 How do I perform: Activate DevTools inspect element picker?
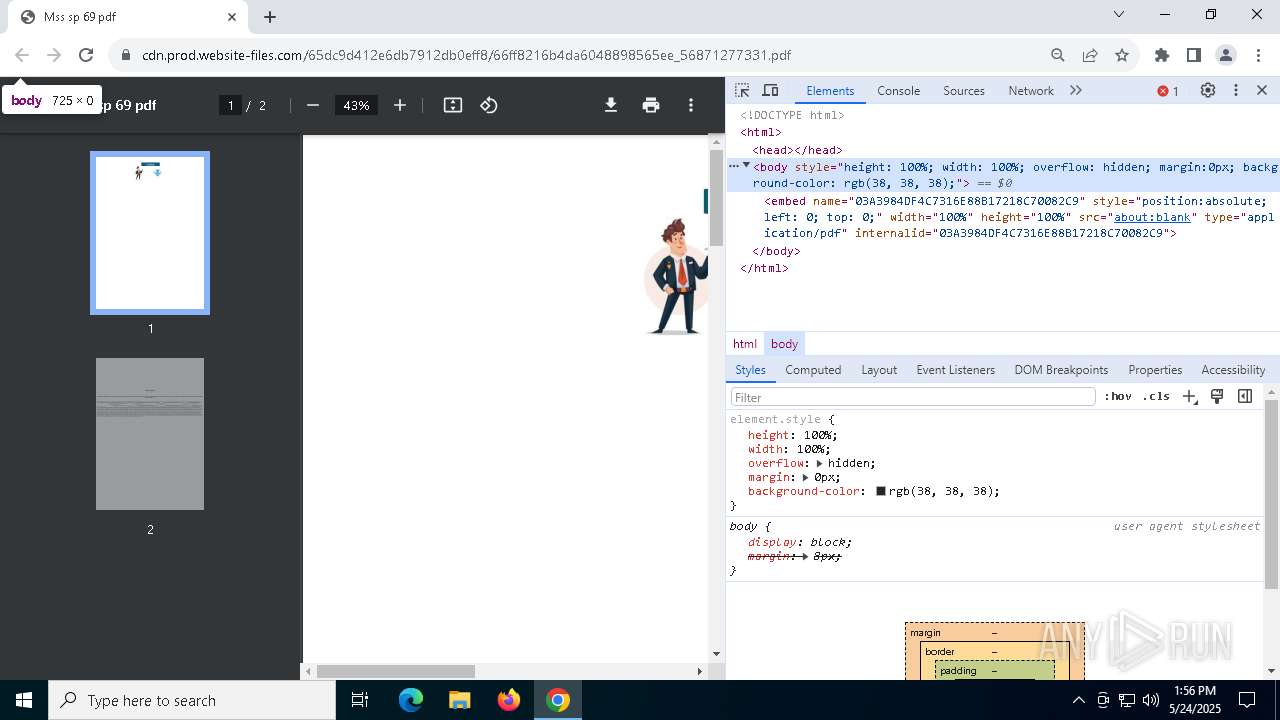point(742,90)
